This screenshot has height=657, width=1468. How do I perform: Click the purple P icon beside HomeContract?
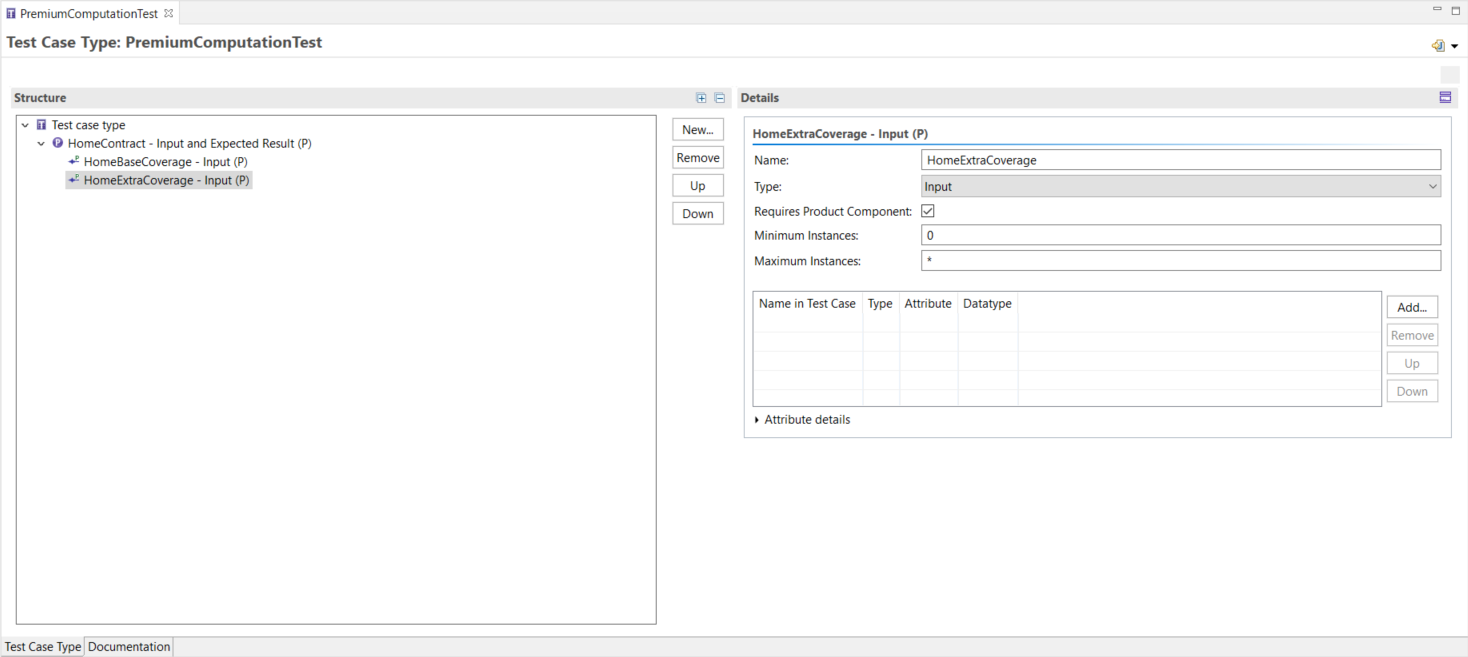[57, 143]
